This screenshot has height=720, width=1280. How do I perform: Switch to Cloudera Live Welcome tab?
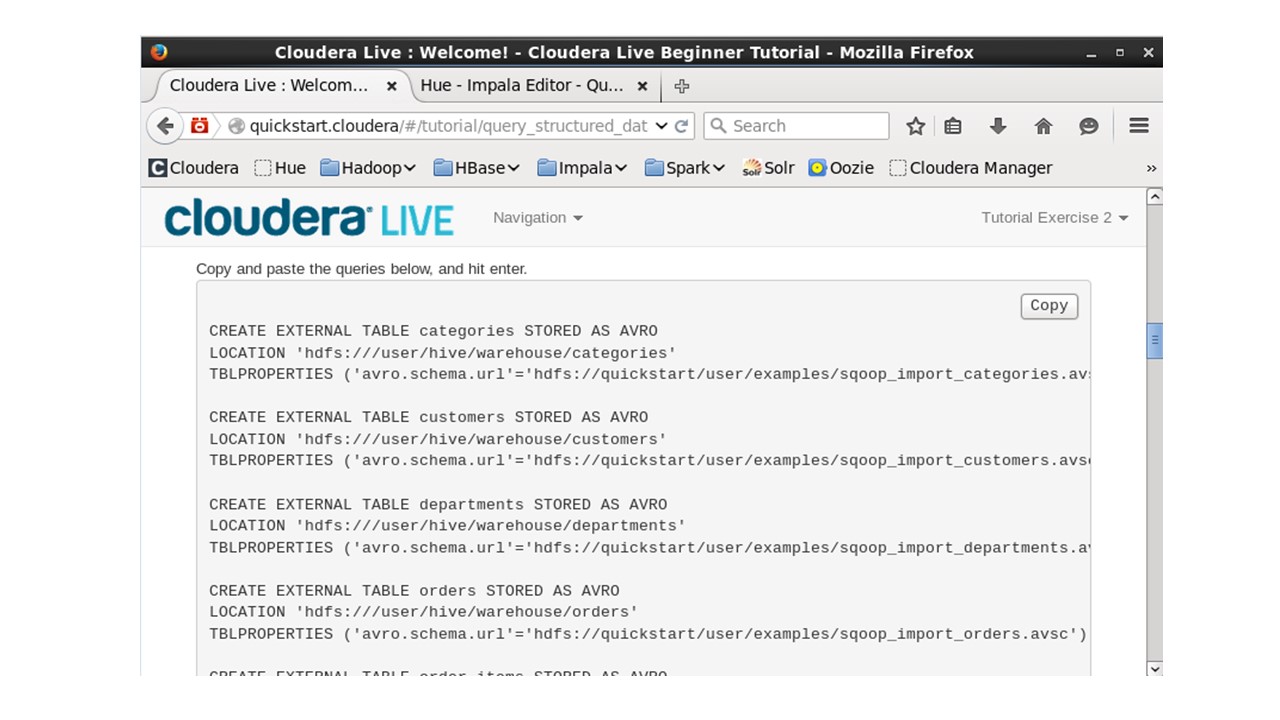click(269, 86)
